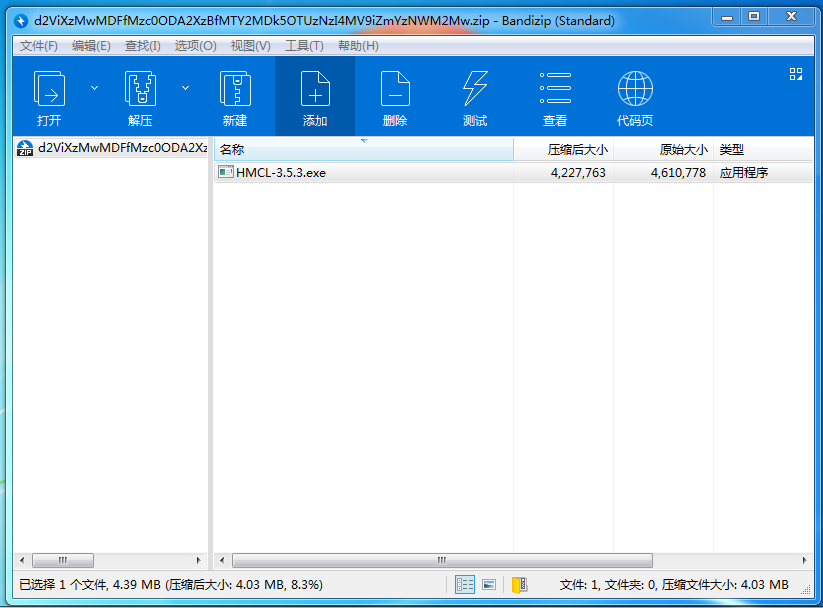Viewport: 823px width, 608px height.
Task: Open the 查找(I) menu
Action: (x=142, y=46)
